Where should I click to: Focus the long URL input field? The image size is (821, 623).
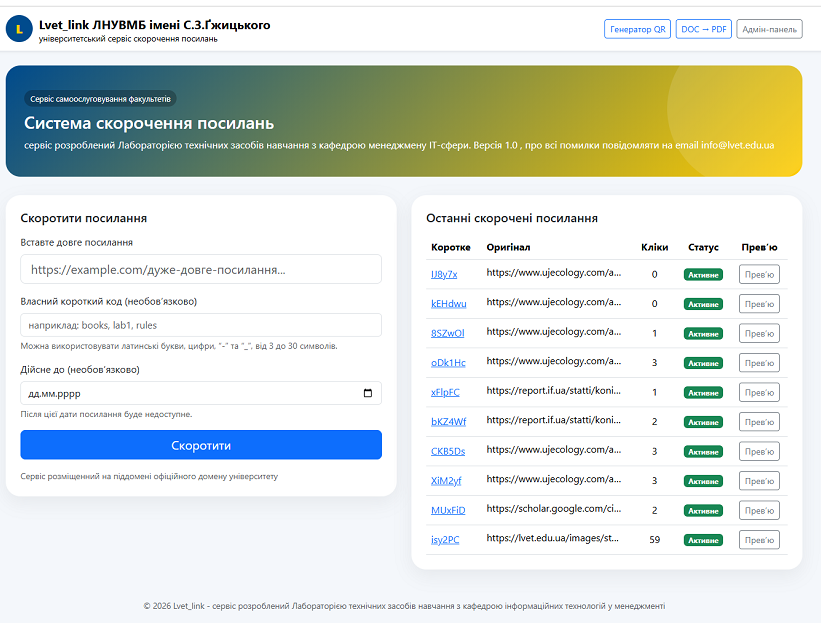(x=201, y=269)
